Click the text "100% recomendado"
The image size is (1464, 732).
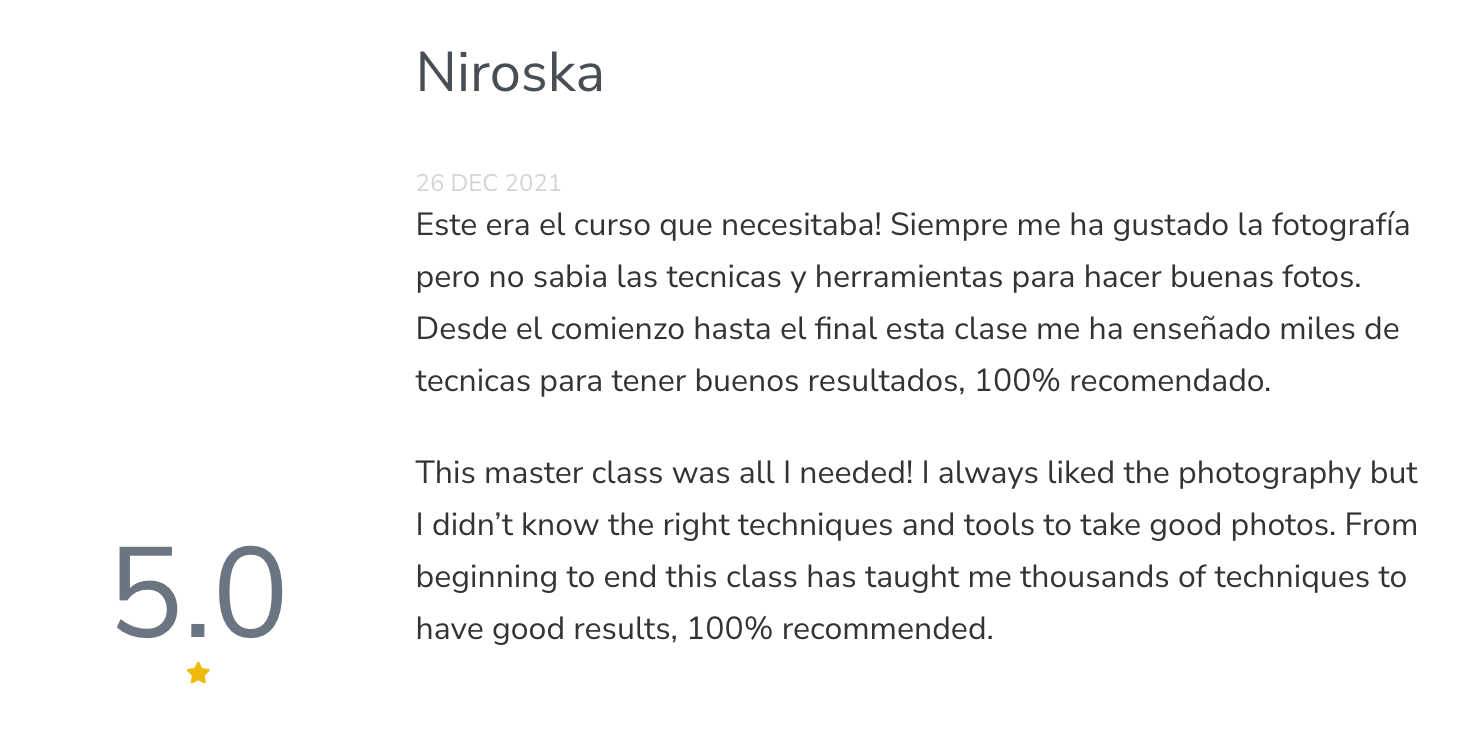[1122, 382]
